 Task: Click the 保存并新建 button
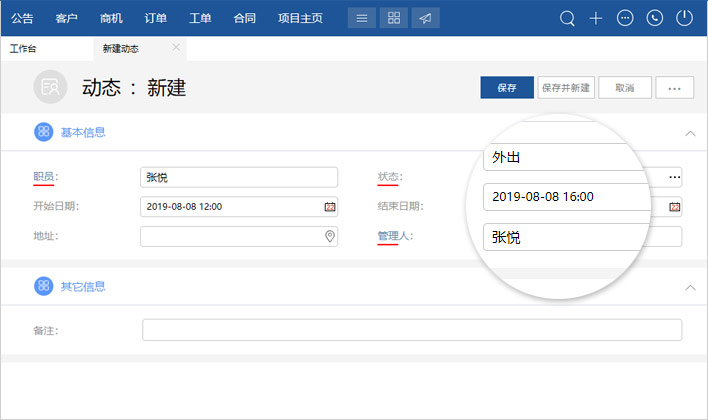click(x=565, y=88)
